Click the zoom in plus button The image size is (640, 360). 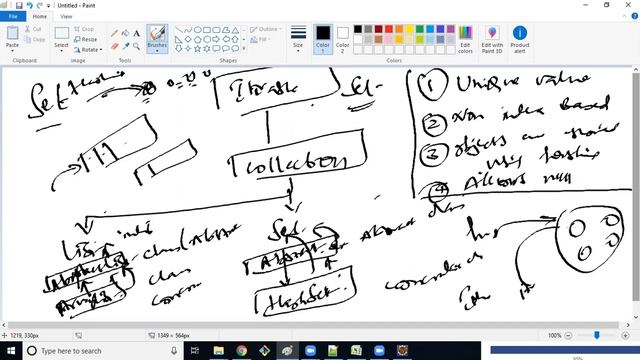coord(625,336)
